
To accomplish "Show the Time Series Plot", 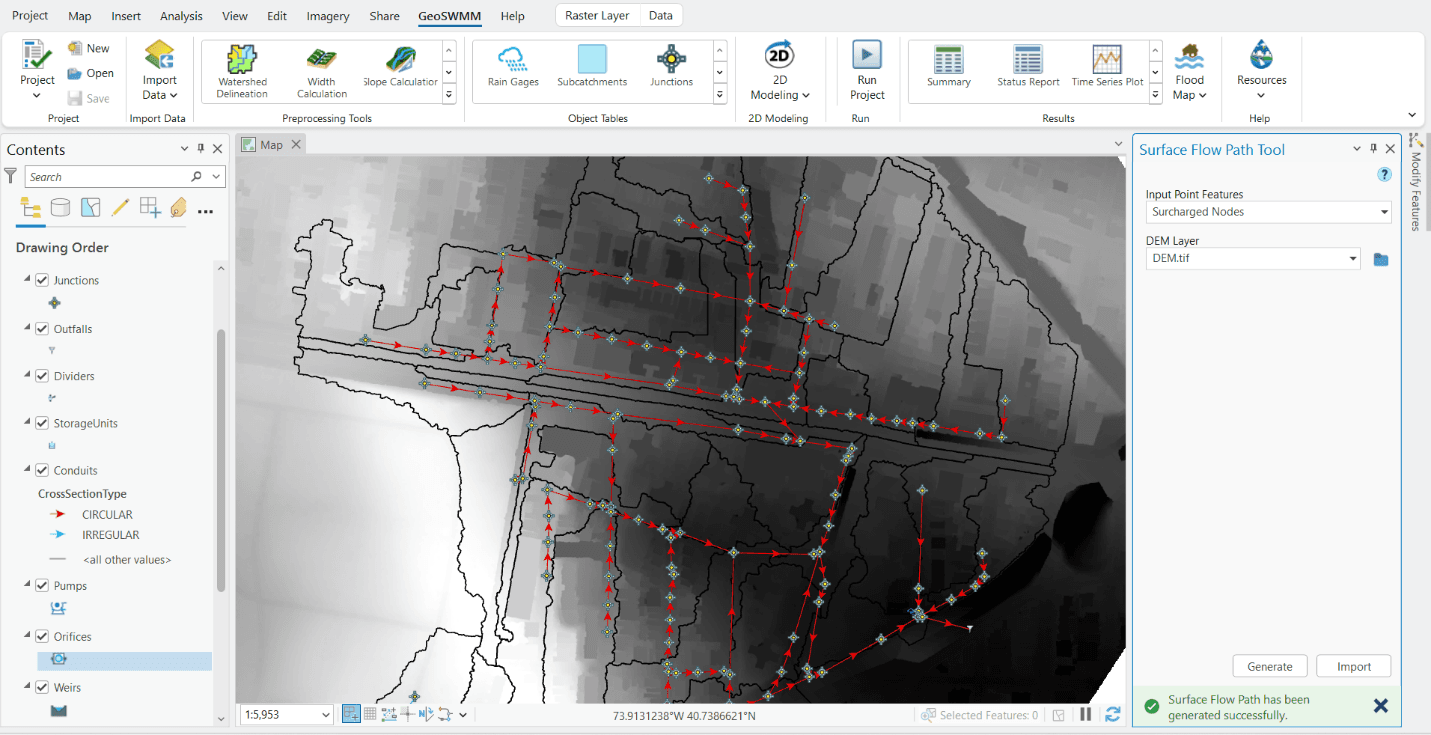I will (1107, 68).
